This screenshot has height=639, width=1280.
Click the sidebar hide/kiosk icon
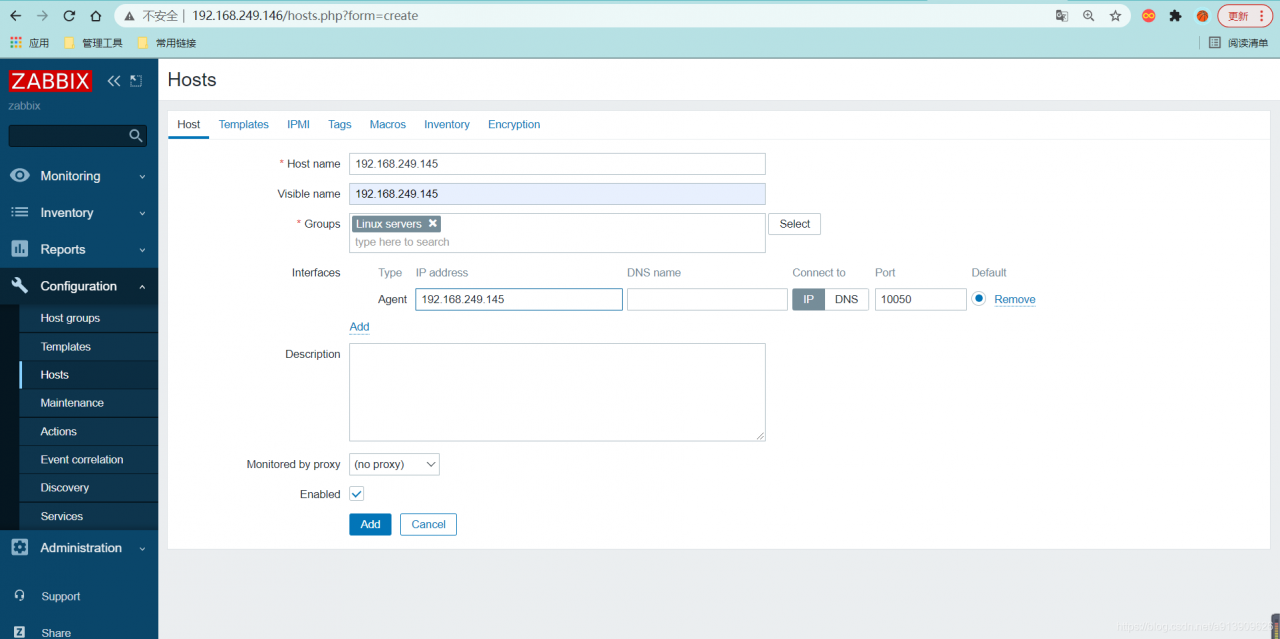(136, 81)
